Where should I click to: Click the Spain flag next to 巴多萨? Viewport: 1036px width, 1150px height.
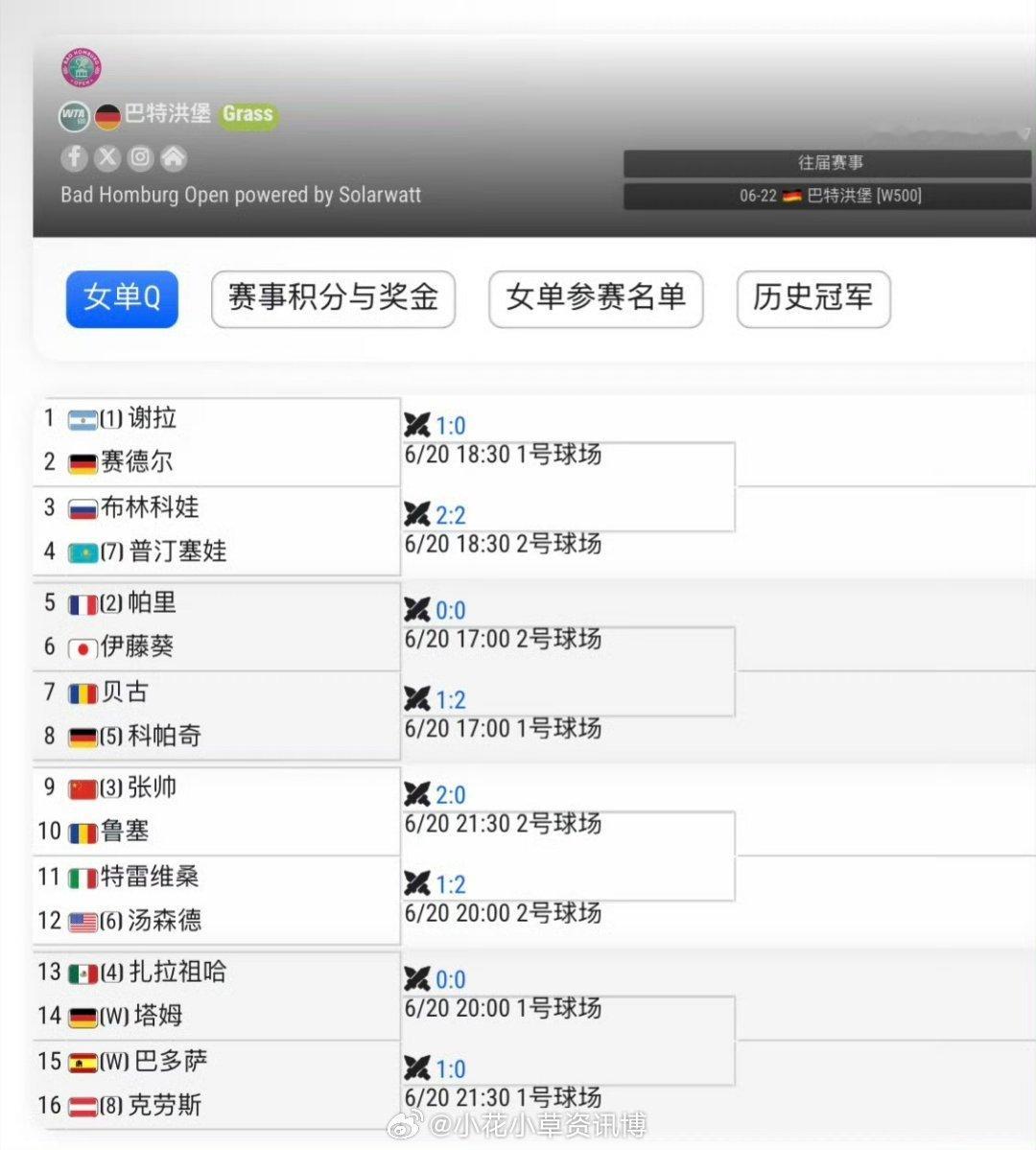tap(82, 1063)
